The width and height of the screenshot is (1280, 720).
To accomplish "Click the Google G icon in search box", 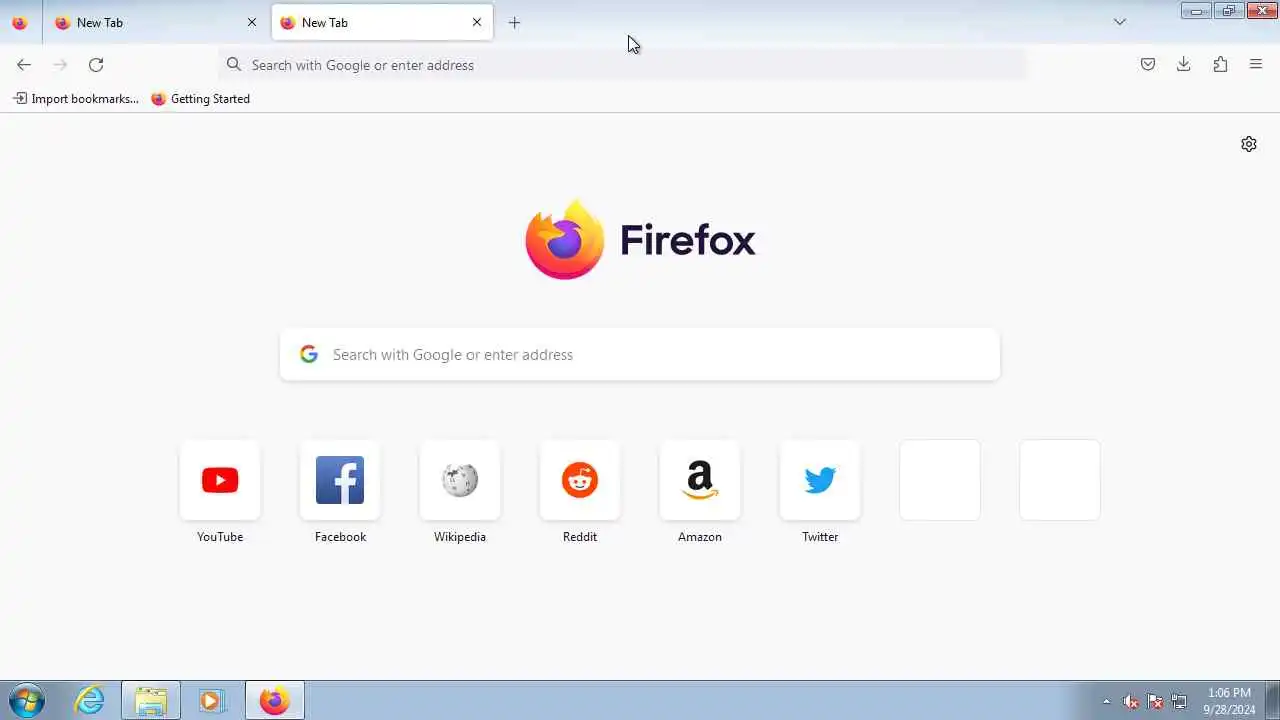I will click(309, 354).
